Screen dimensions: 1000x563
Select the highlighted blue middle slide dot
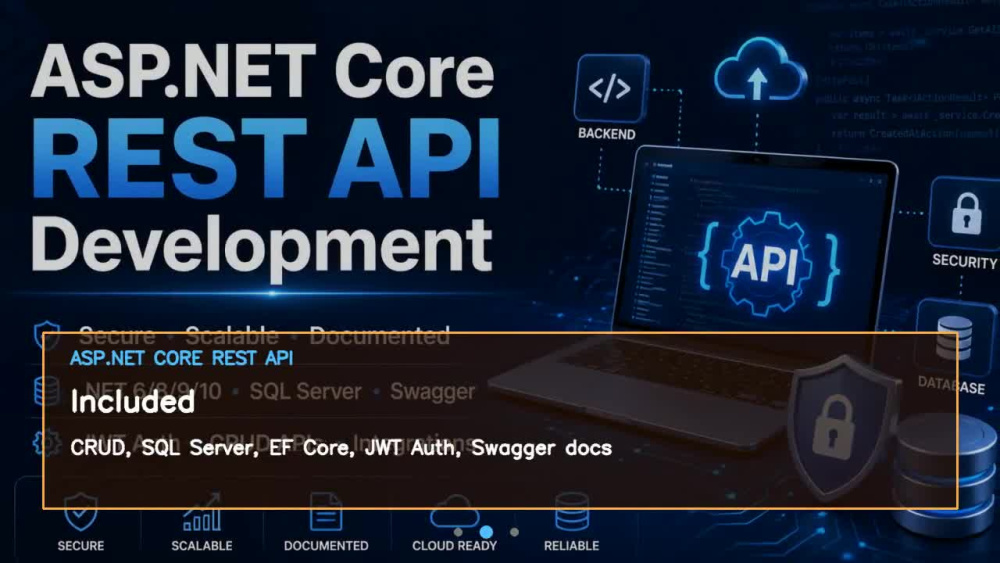[486, 532]
